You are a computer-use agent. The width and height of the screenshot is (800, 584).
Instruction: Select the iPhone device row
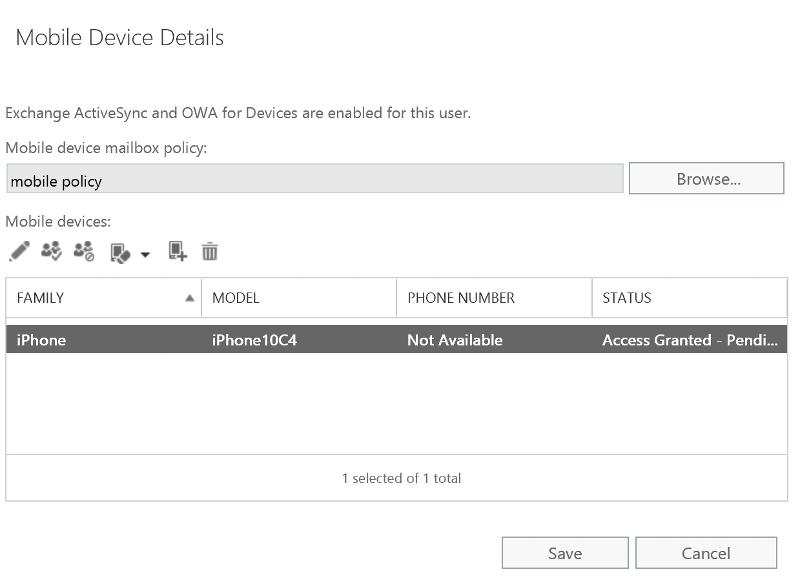[396, 340]
